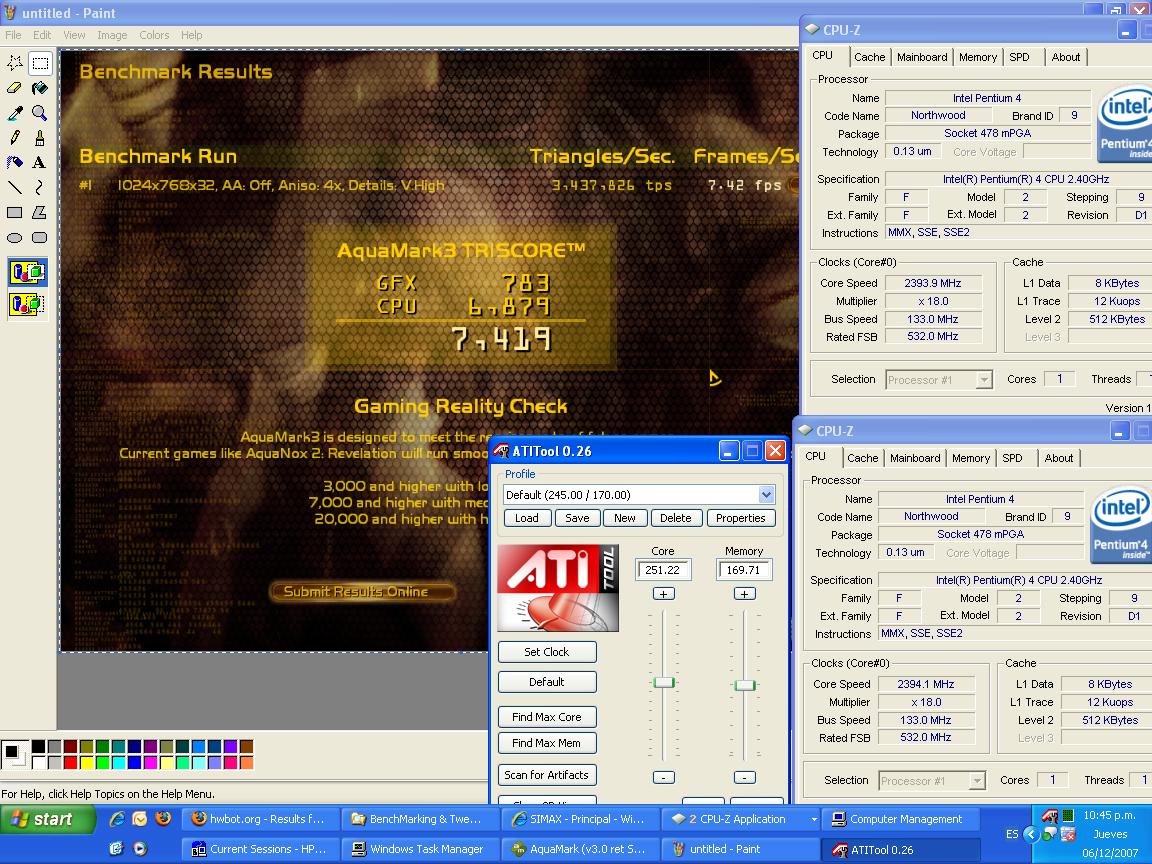Choose the Ellipse shape tool

pos(15,237)
